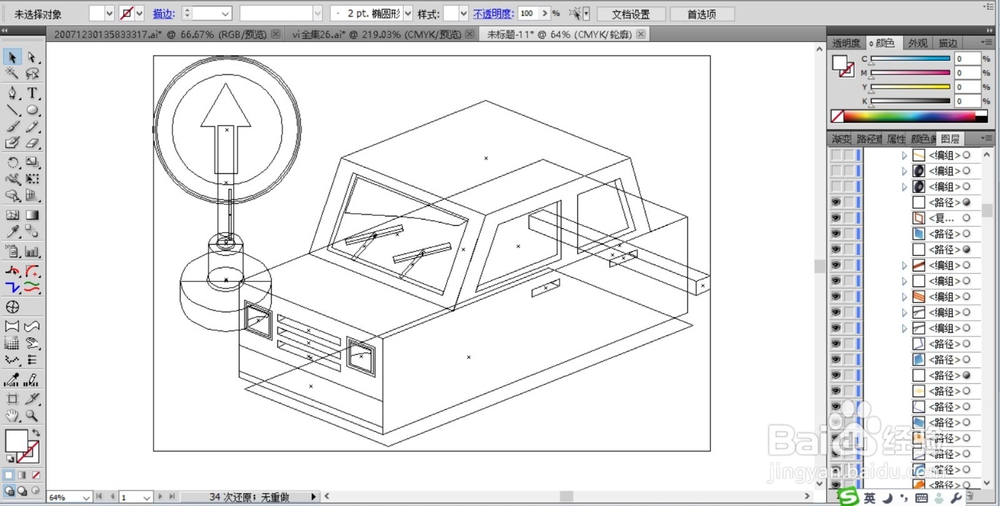Switch toolbox paint mode to Gradient

(22, 475)
